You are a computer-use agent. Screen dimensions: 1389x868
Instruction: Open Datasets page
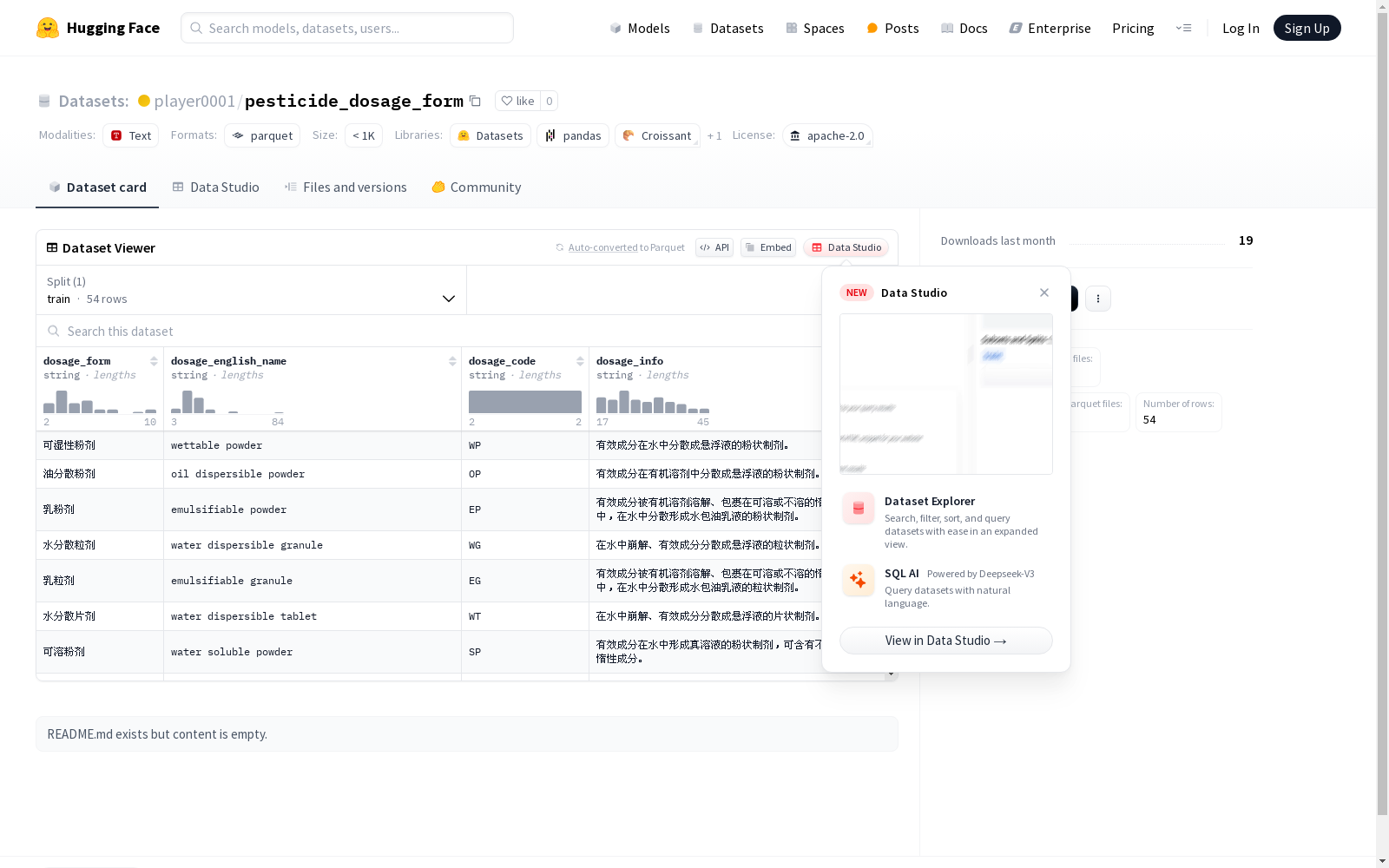click(727, 28)
